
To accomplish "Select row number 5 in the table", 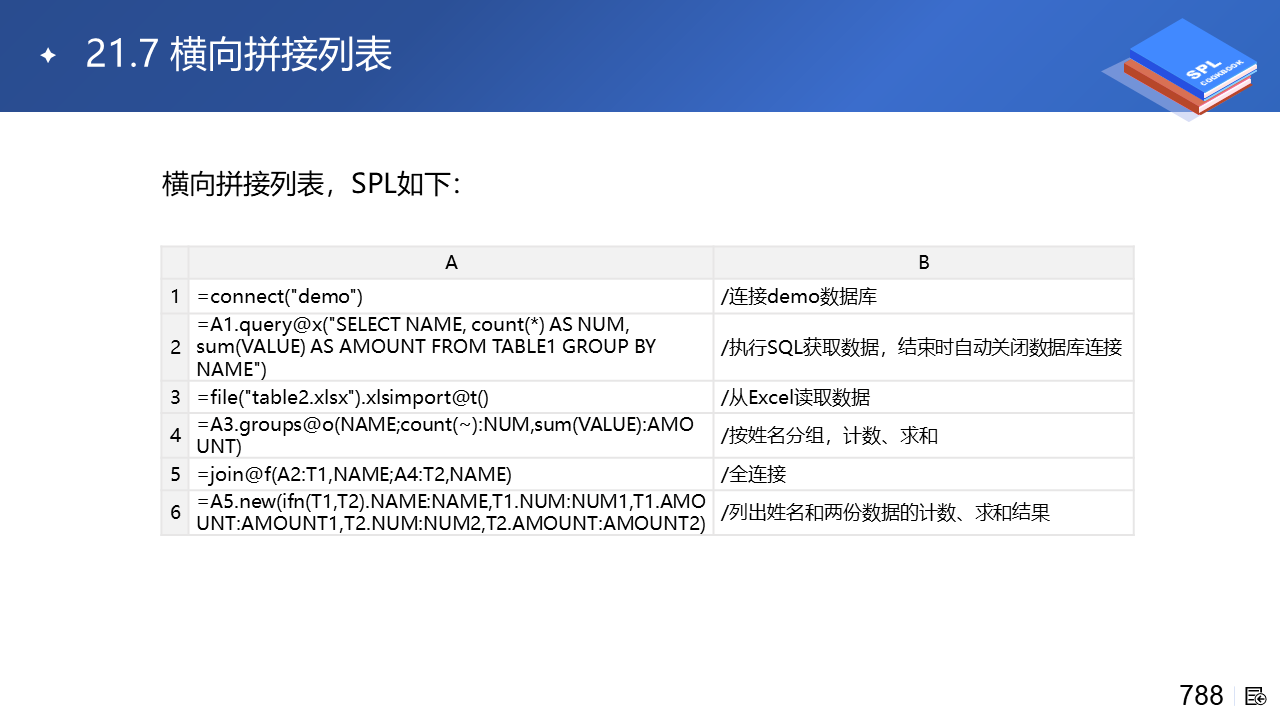I will (175, 474).
